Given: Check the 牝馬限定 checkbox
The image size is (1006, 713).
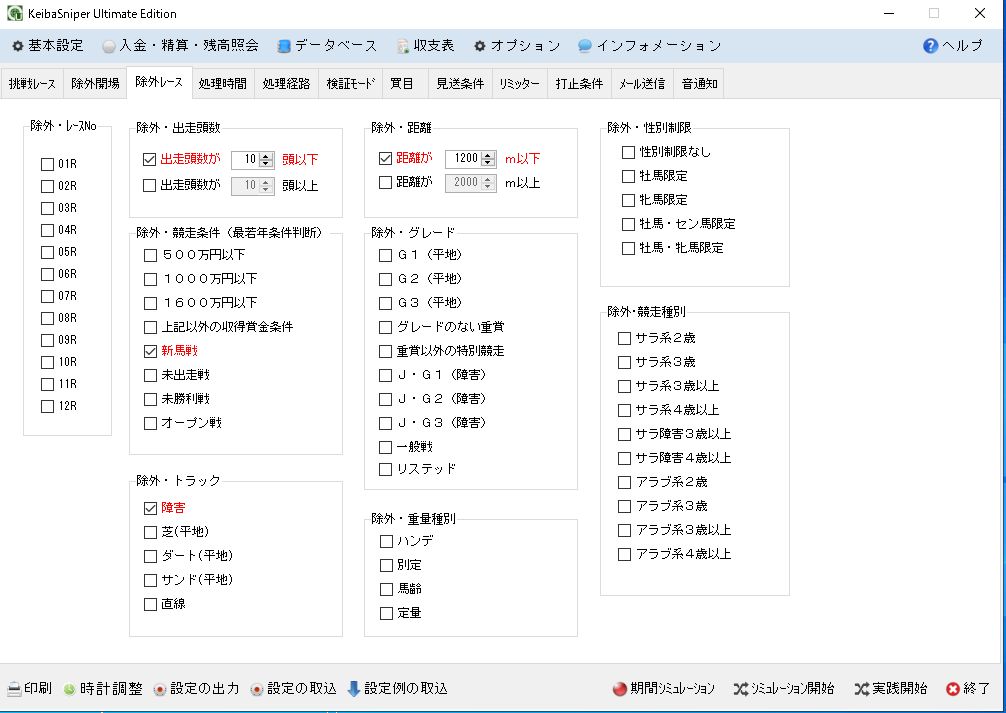Looking at the screenshot, I should point(628,200).
